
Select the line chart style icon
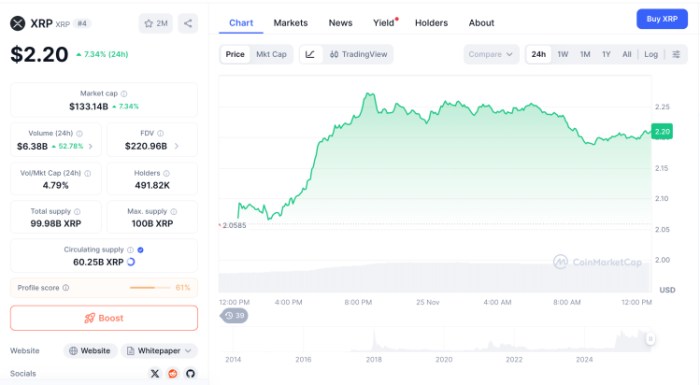tap(310, 54)
